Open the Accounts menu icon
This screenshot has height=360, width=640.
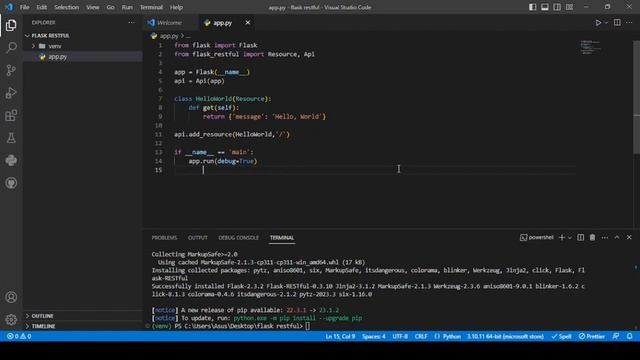click(x=11, y=297)
